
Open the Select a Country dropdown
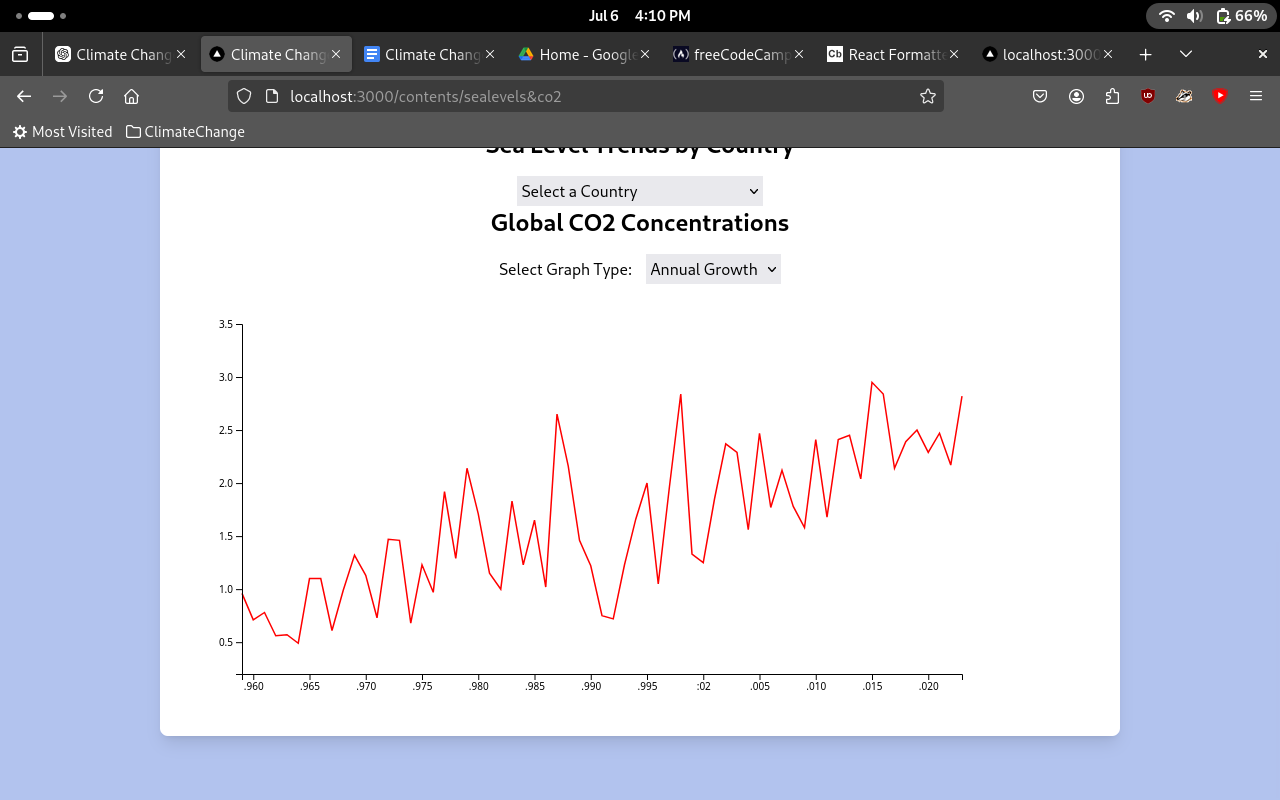[x=639, y=191]
